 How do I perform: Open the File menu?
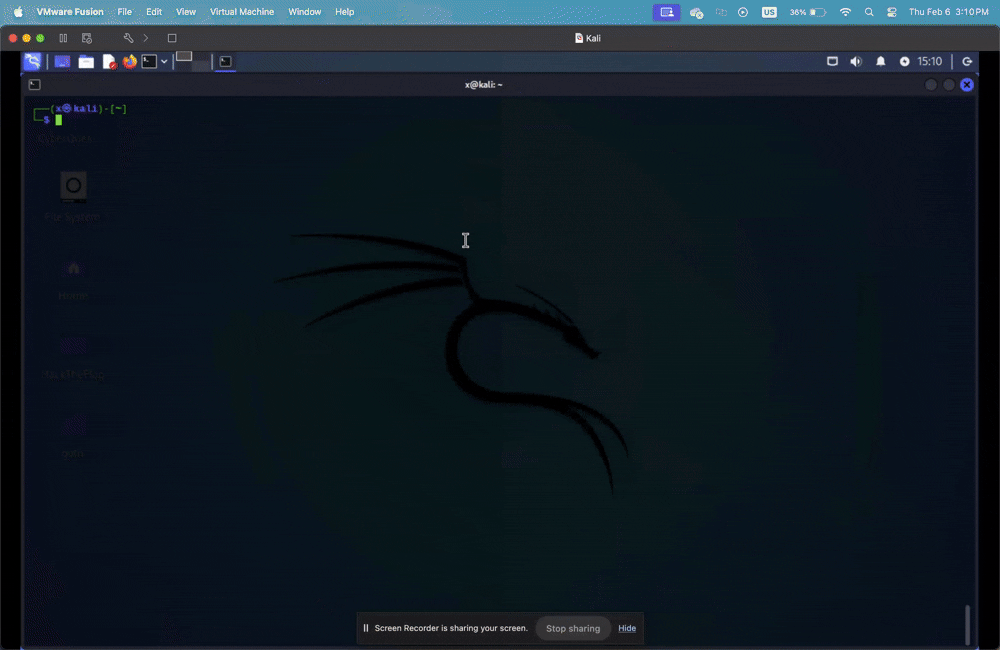124,11
